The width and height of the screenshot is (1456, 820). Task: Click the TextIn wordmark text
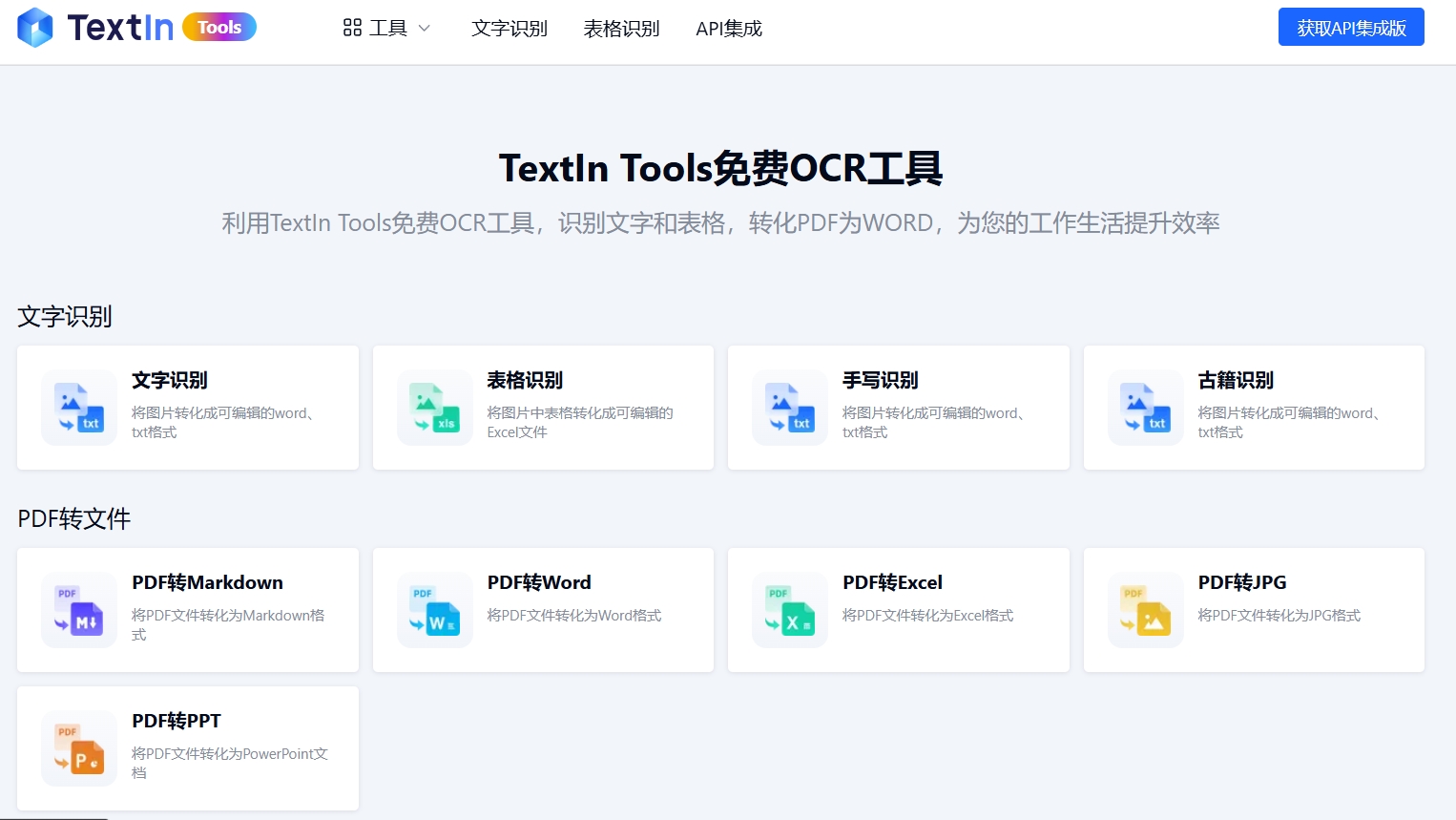tap(120, 28)
